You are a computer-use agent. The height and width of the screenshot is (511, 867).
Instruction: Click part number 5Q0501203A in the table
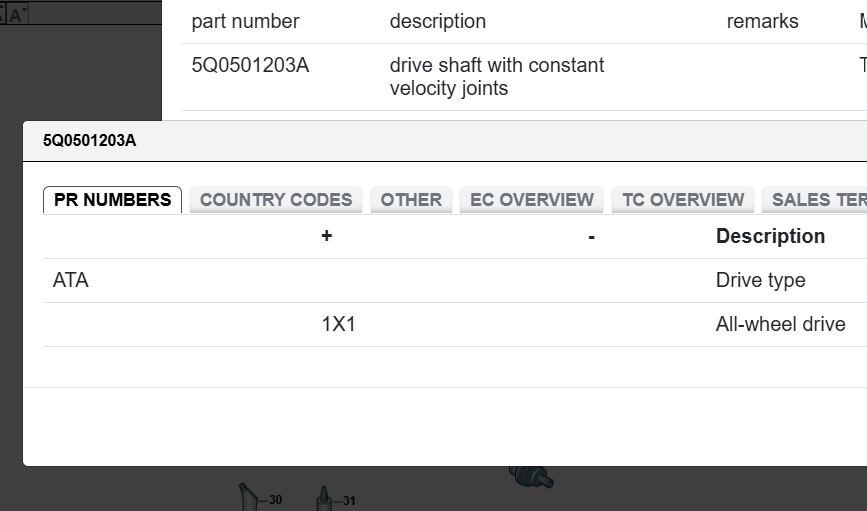(250, 66)
